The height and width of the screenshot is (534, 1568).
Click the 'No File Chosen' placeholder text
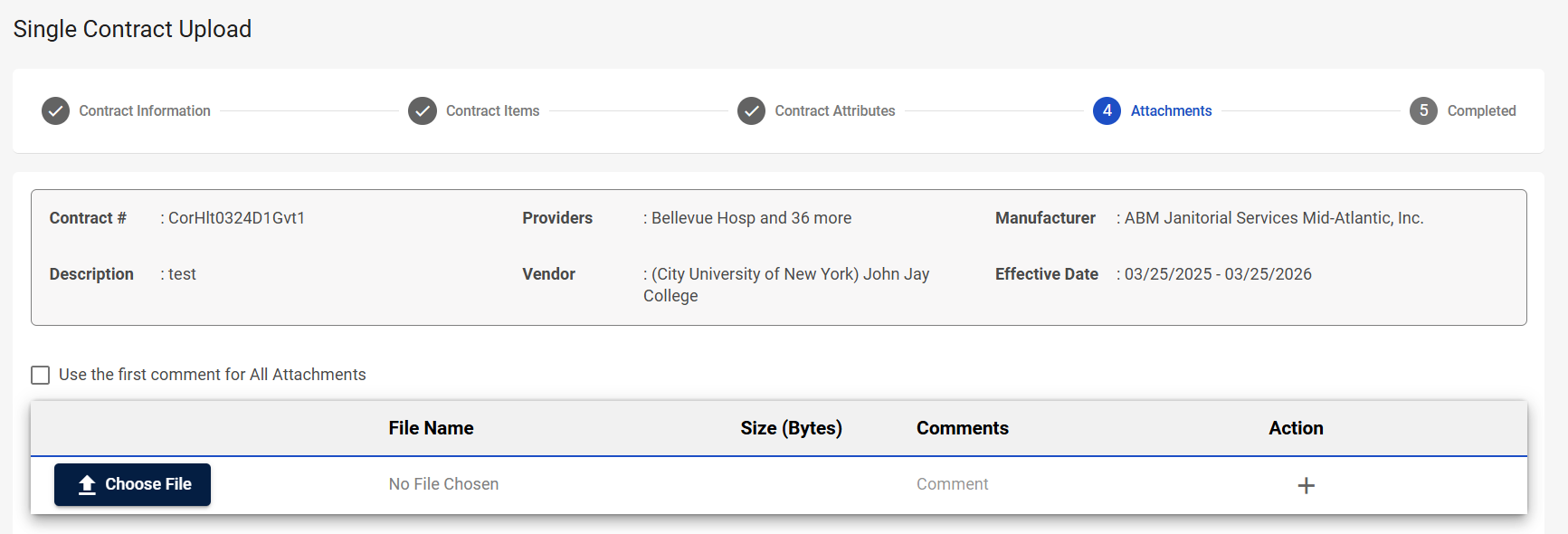coord(443,484)
